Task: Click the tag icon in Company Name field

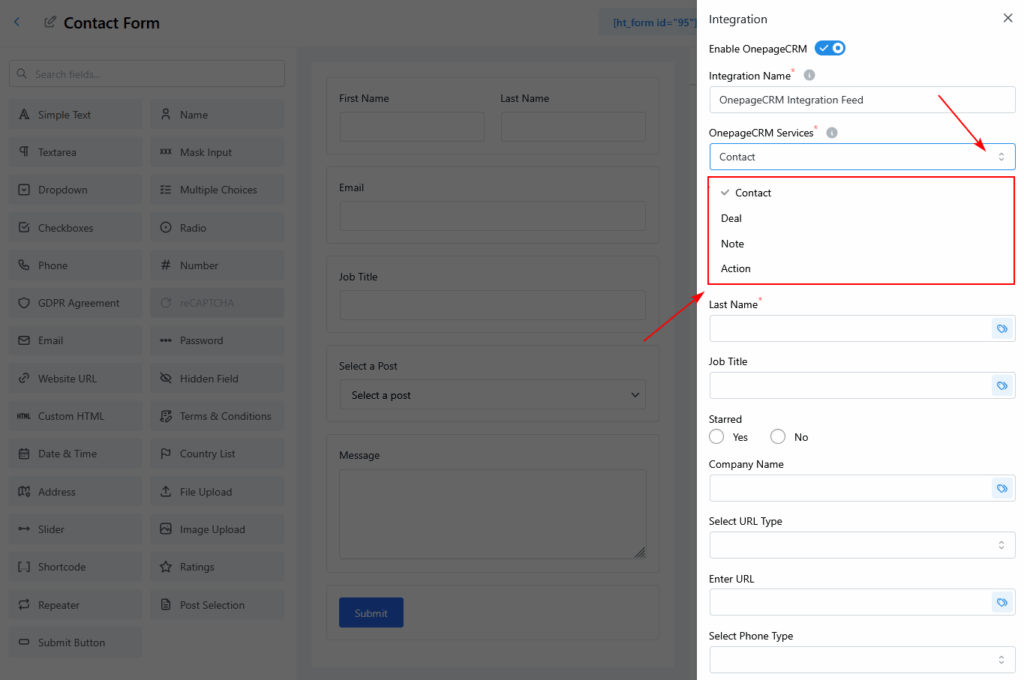Action: [1001, 488]
